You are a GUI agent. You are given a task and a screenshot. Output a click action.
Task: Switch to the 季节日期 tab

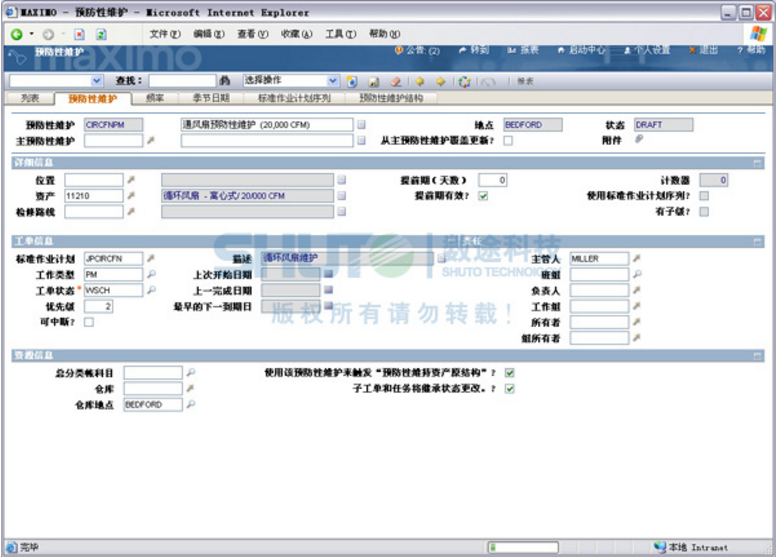tap(211, 98)
